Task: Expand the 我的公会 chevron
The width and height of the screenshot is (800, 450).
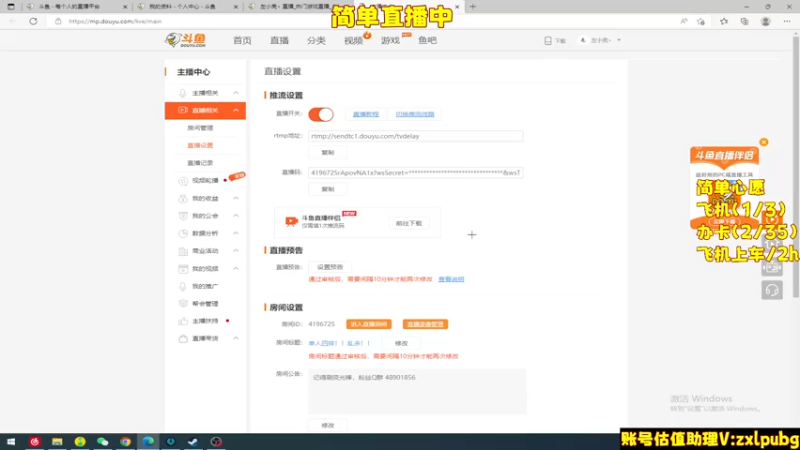Action: point(236,216)
